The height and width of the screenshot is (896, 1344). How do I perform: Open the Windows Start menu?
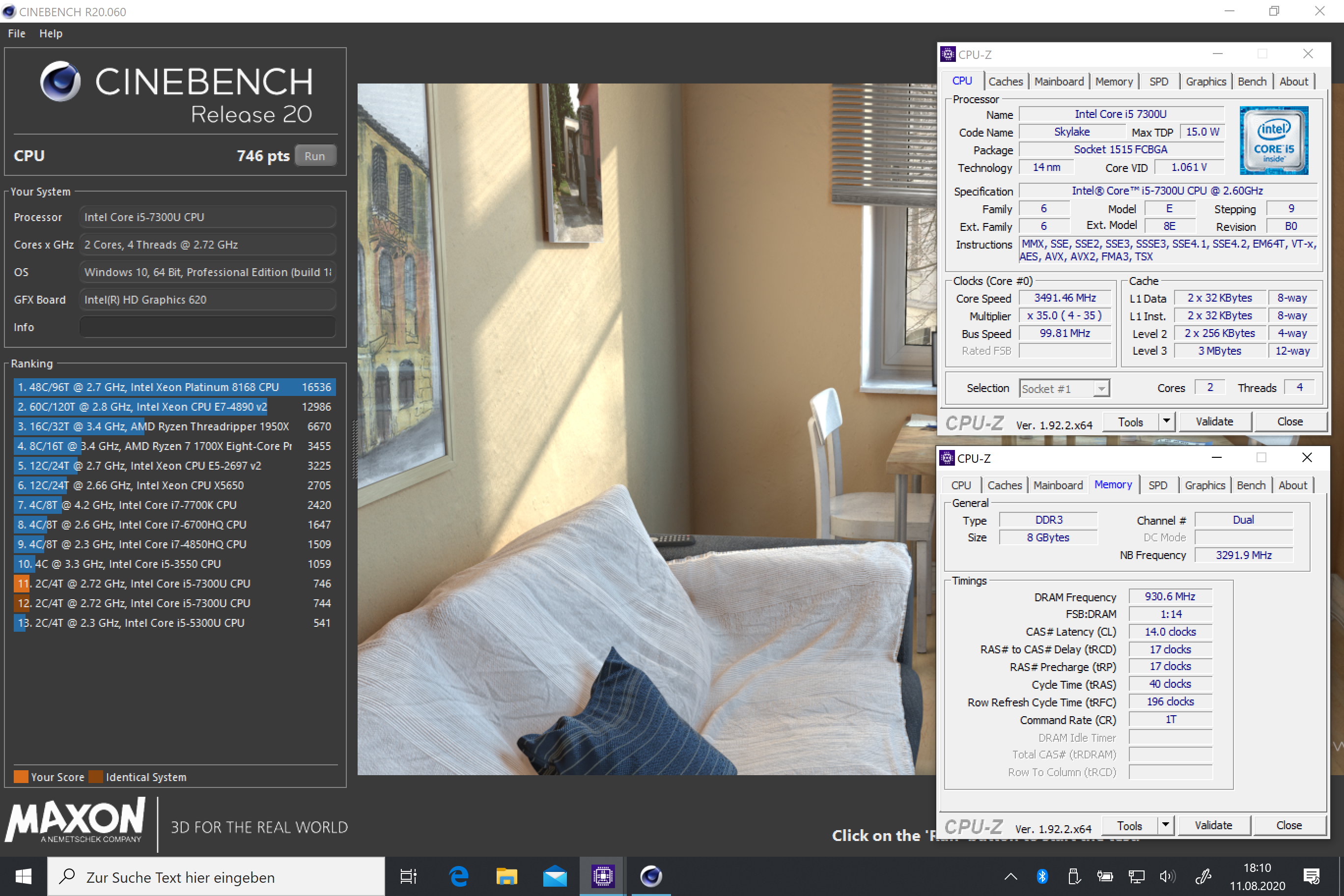[23, 876]
